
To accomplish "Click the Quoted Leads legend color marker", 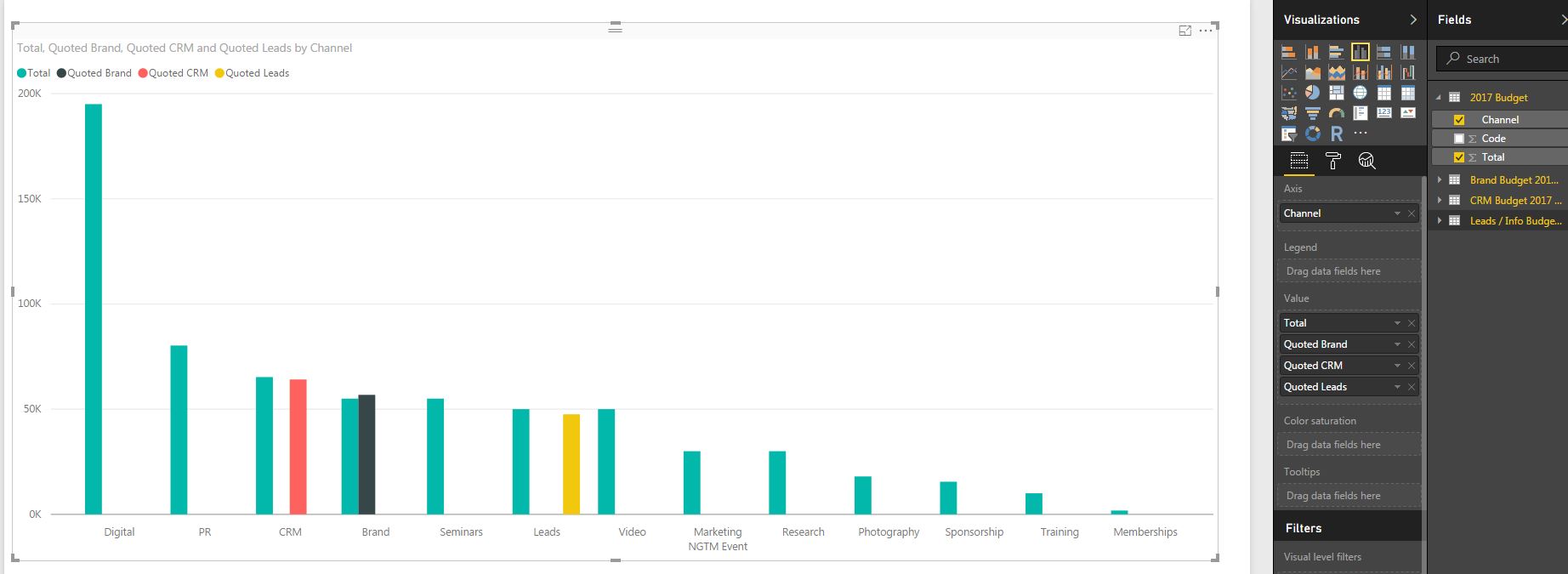I will coord(219,73).
